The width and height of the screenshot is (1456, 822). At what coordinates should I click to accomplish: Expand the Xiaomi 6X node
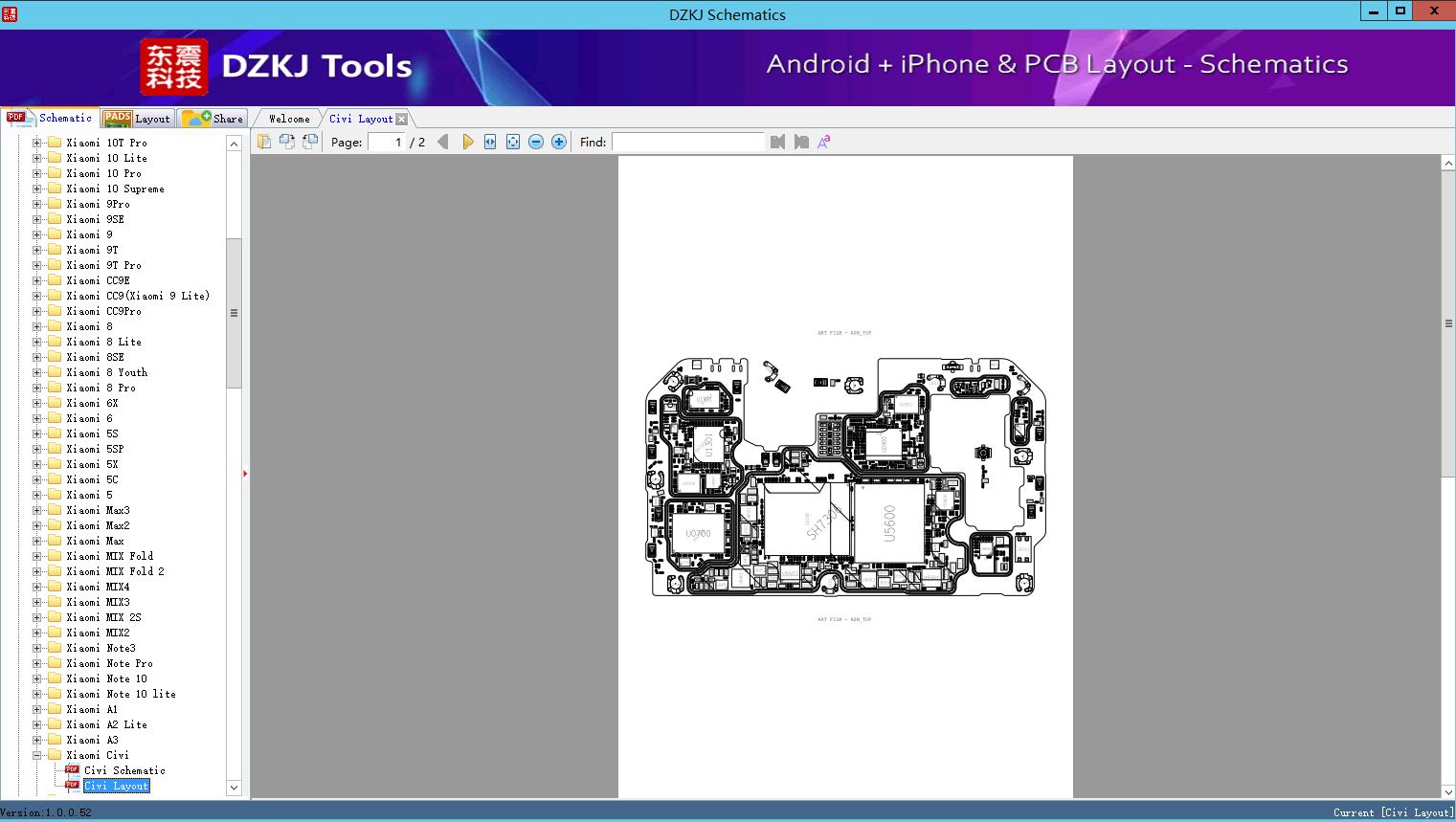click(x=37, y=403)
